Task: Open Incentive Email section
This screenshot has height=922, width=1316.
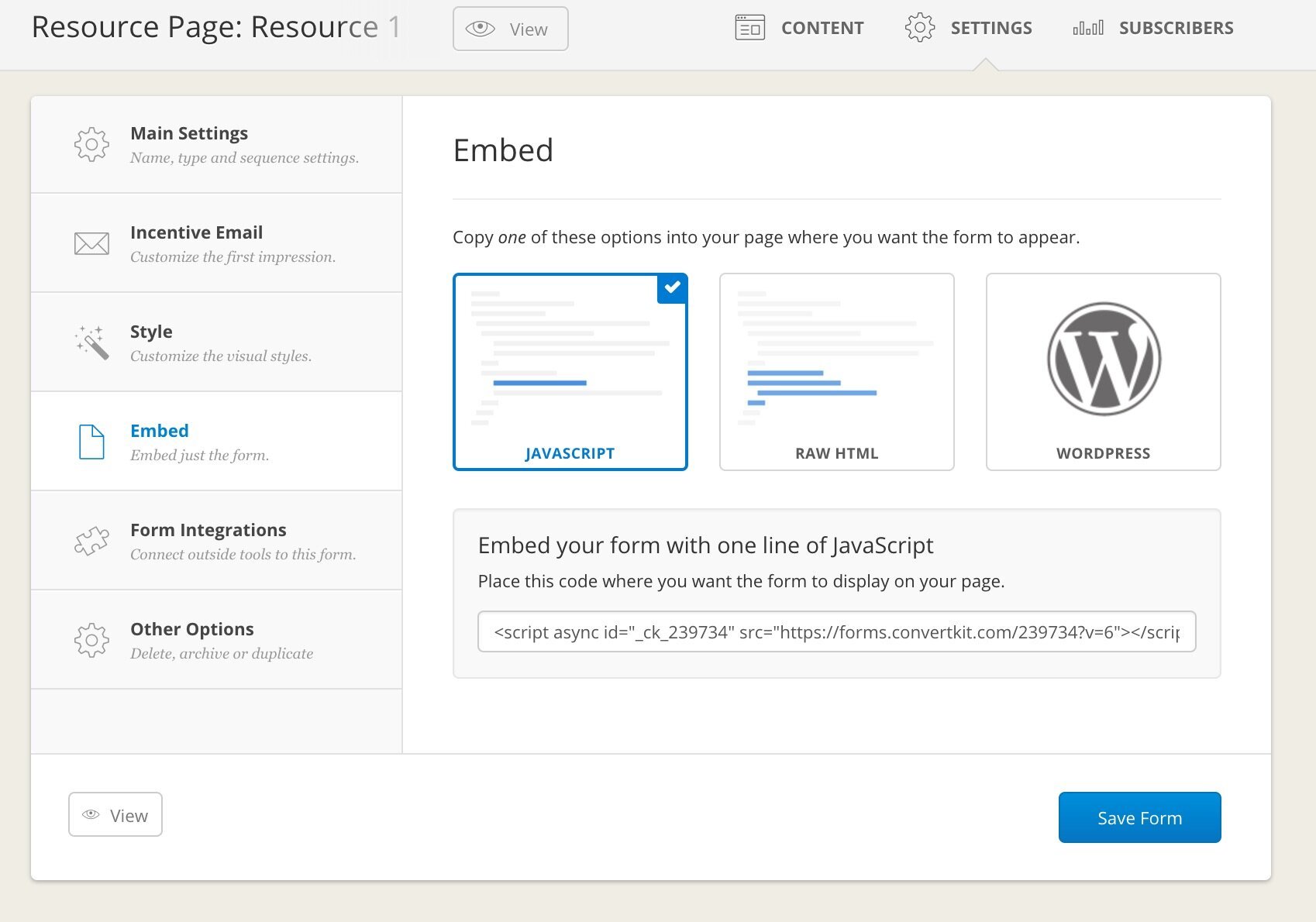Action: point(216,243)
